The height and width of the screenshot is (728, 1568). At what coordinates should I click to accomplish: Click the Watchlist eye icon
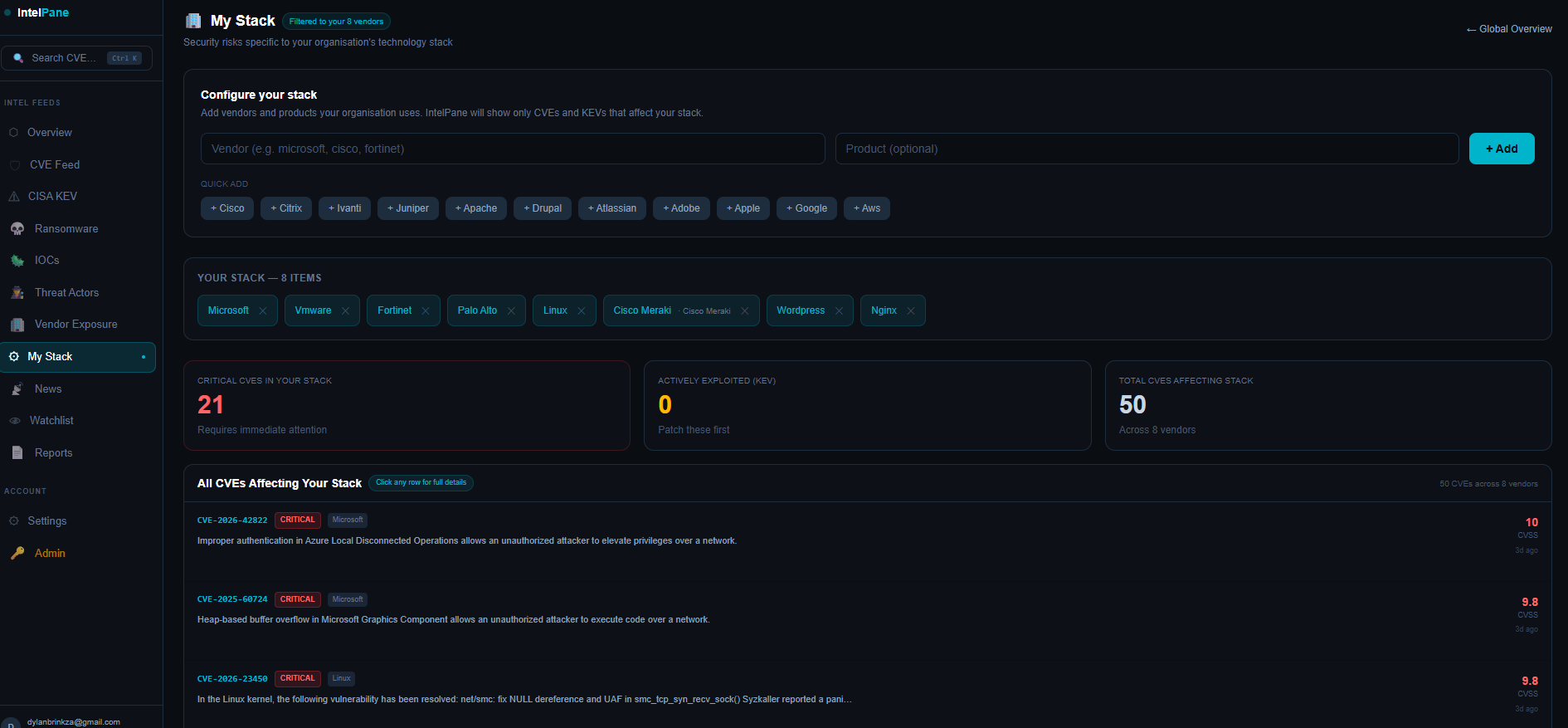click(15, 421)
